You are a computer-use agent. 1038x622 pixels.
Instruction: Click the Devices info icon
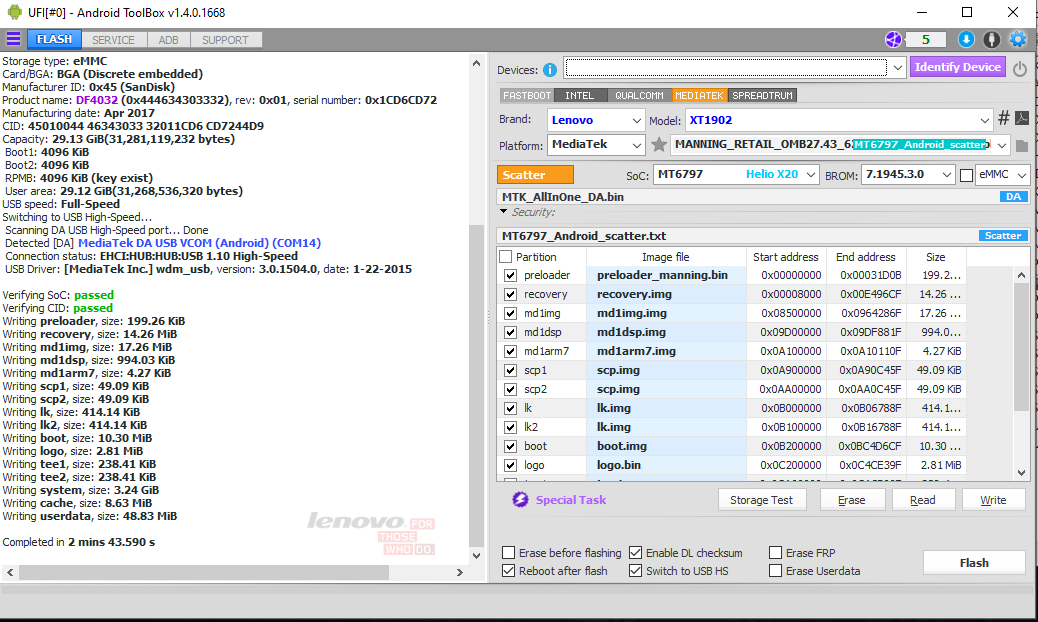tap(549, 70)
